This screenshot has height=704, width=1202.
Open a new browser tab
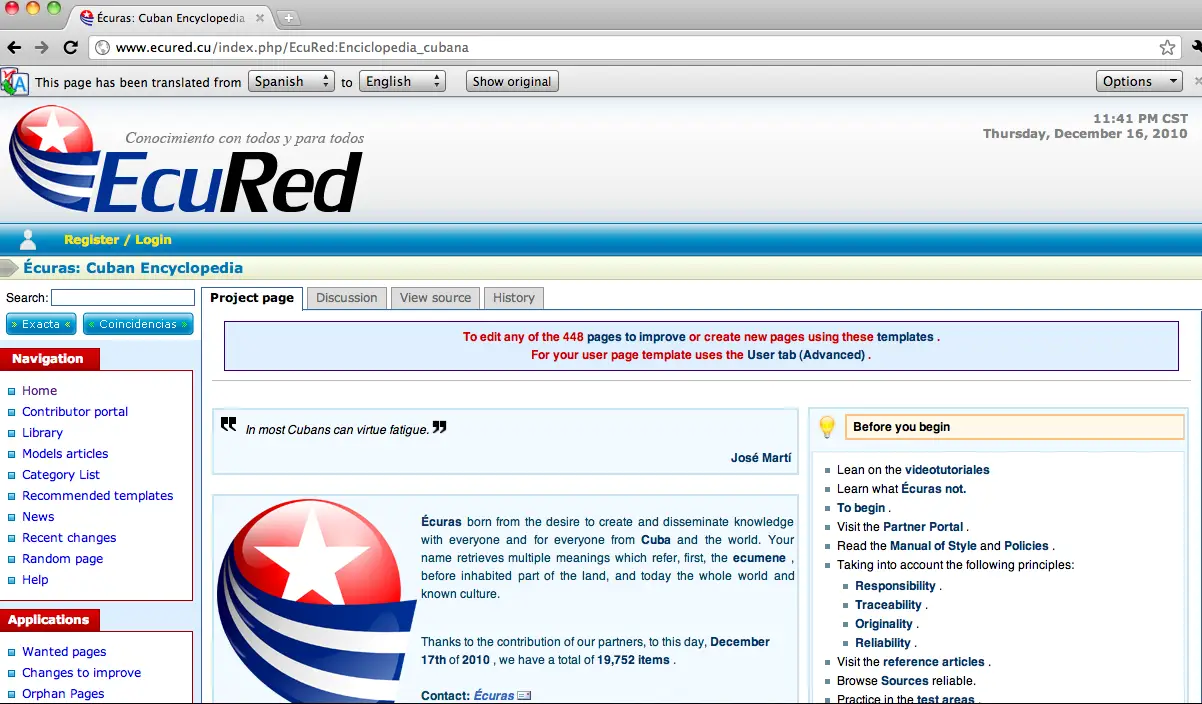click(x=287, y=18)
